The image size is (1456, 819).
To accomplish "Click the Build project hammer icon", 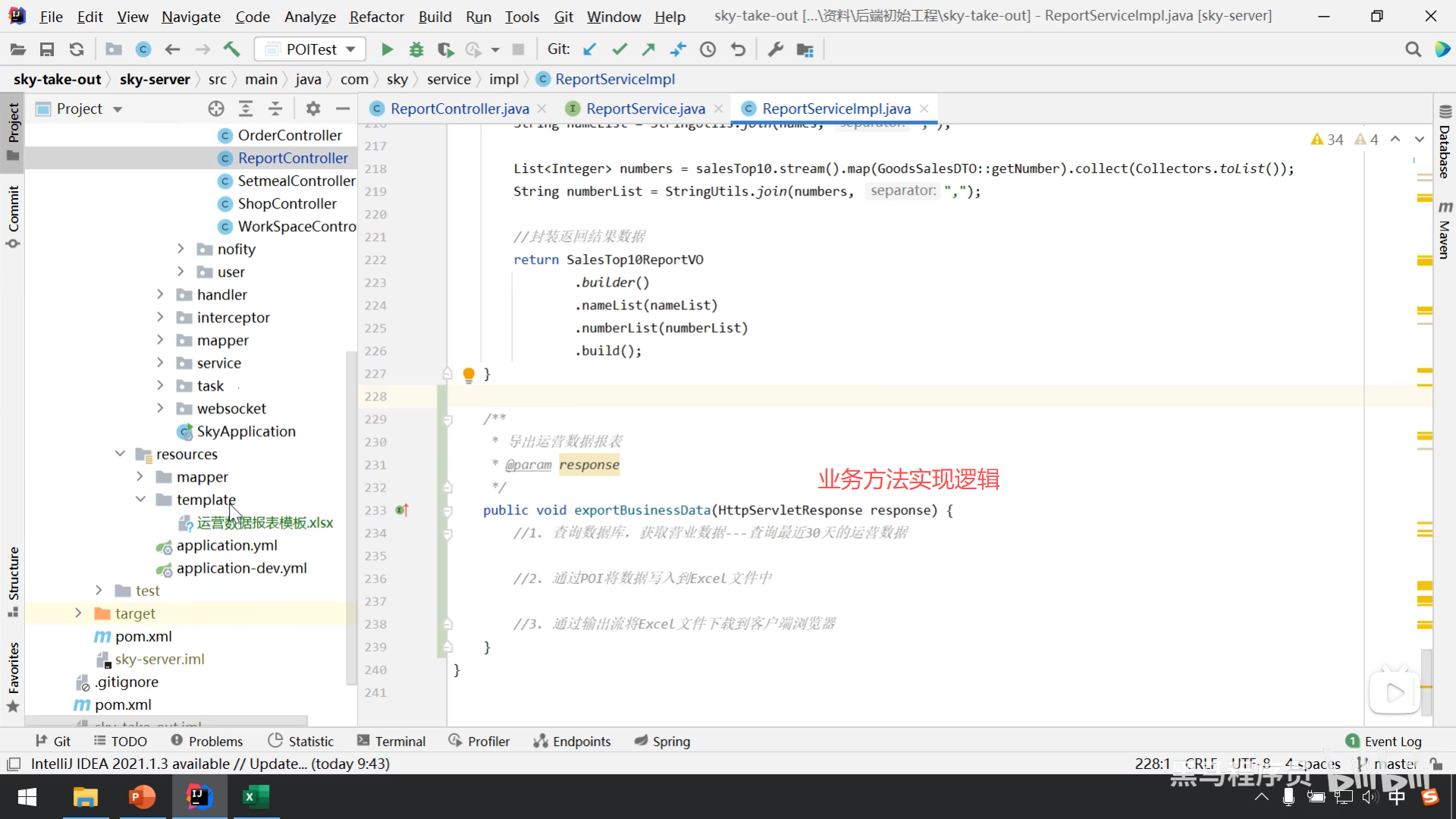I will [231, 49].
